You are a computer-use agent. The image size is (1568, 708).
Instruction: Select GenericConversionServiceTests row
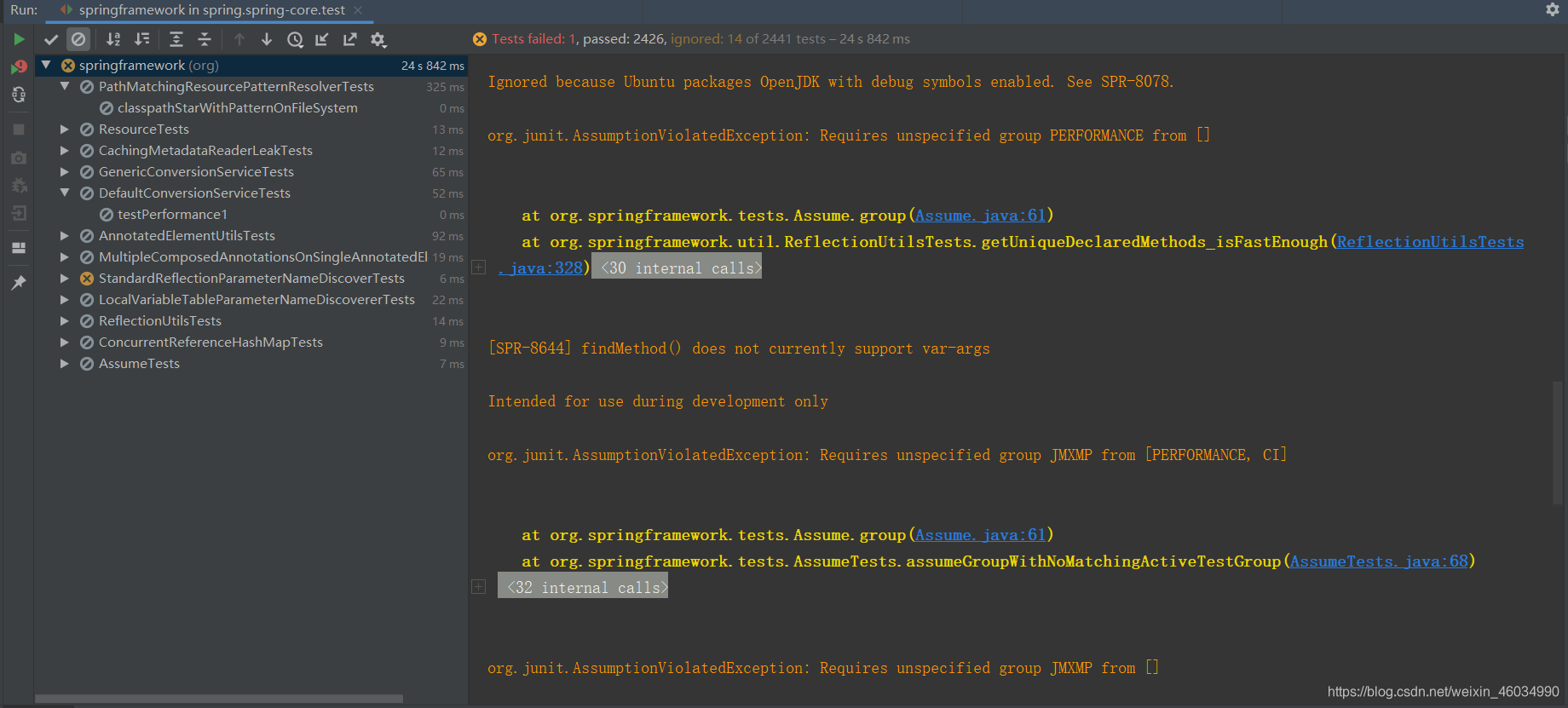251,172
